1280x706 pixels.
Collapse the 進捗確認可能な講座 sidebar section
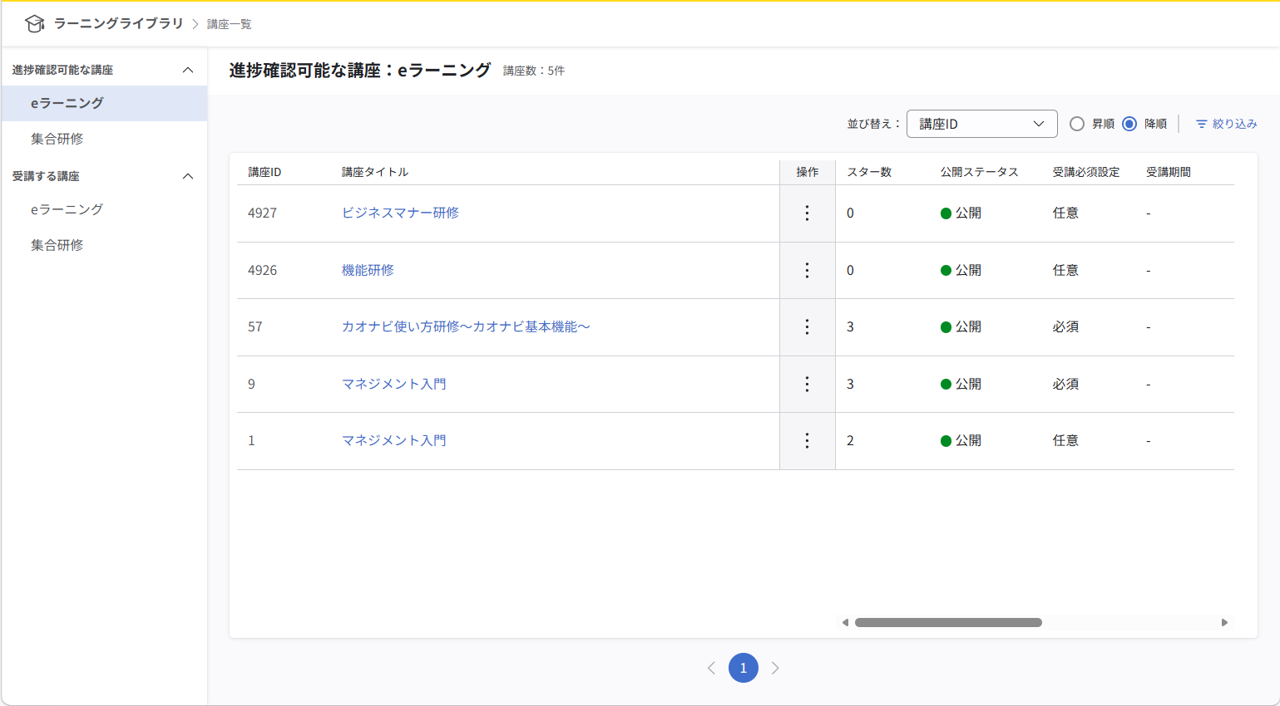[x=187, y=70]
